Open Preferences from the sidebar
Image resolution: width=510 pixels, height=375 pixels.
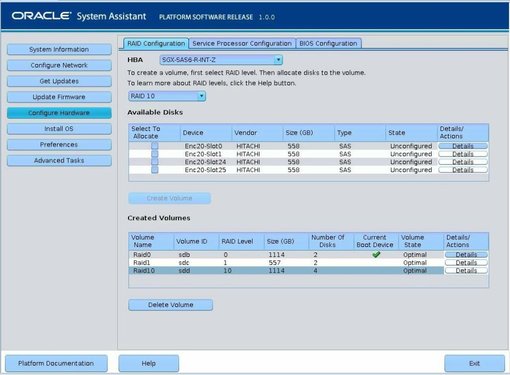pos(59,145)
